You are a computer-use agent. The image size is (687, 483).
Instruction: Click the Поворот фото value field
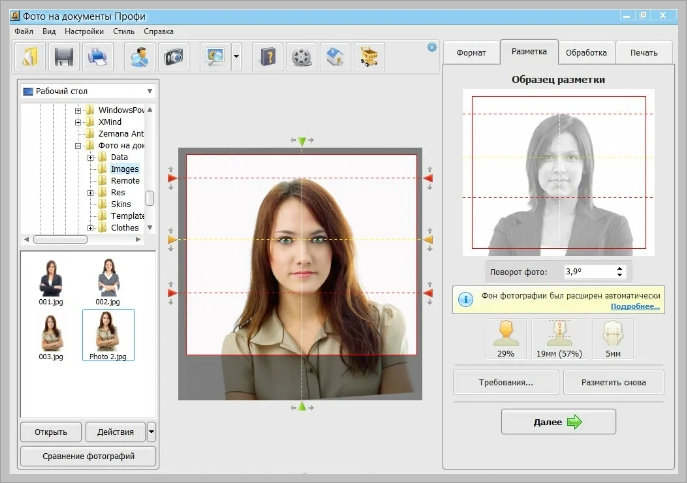(590, 271)
